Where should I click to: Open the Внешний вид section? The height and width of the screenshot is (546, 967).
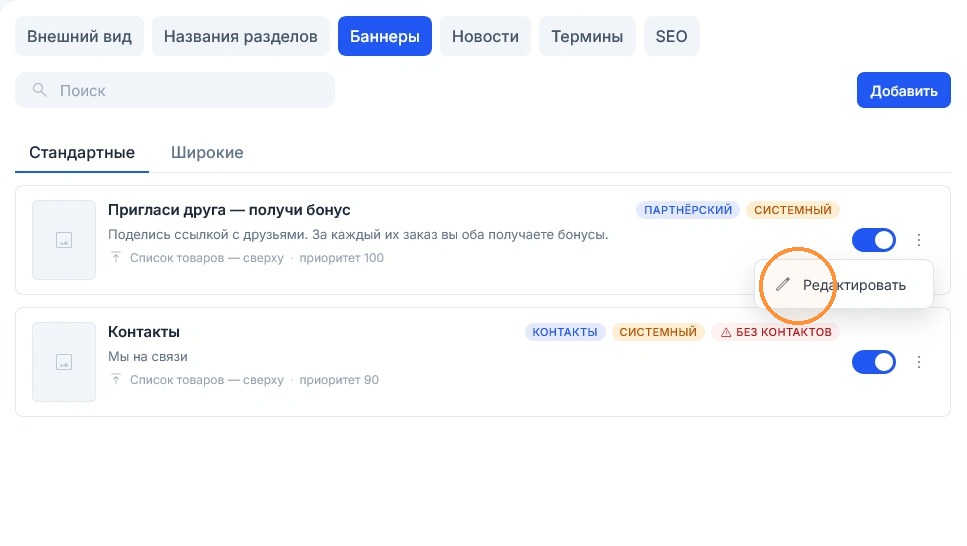80,36
